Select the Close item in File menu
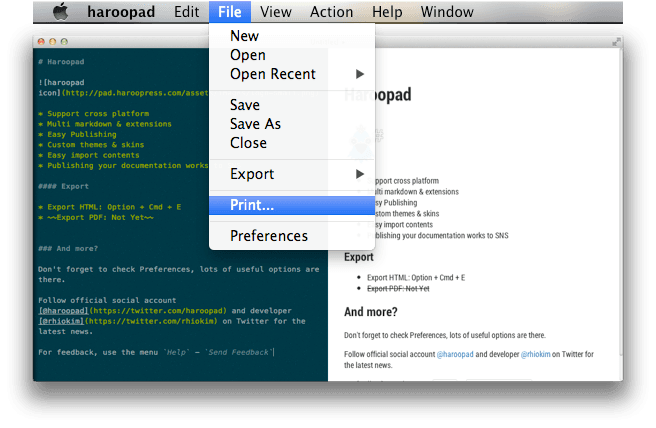 (x=248, y=143)
